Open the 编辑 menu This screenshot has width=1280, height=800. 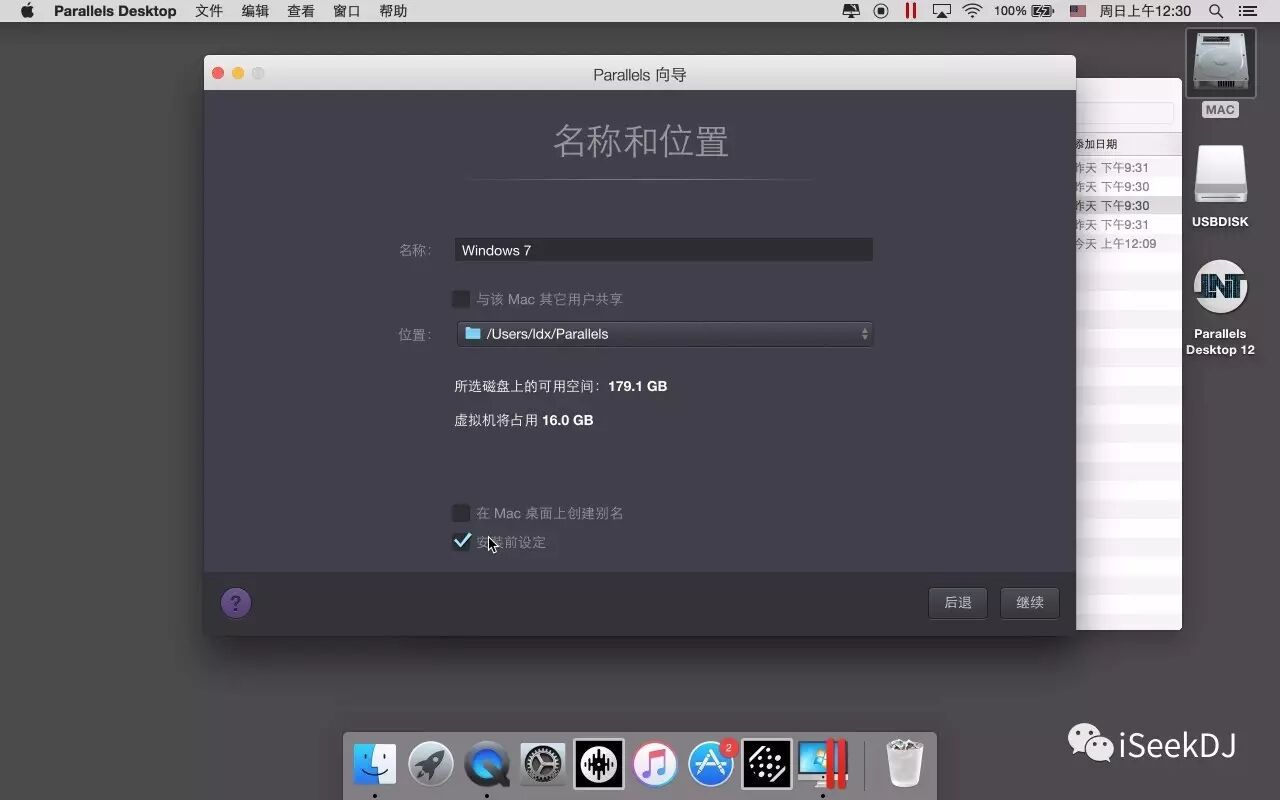click(x=255, y=11)
